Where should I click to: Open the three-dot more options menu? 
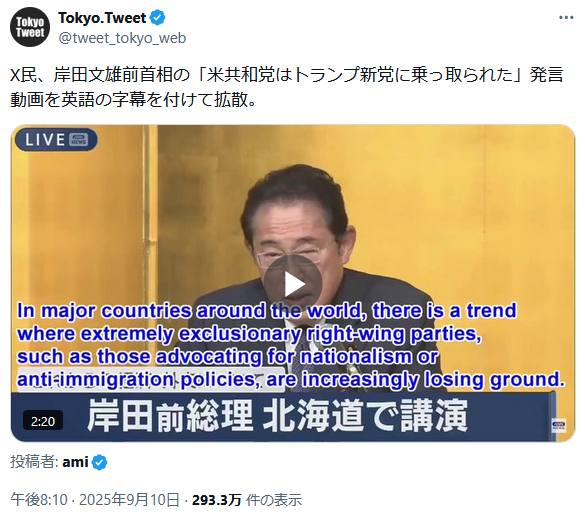(x=566, y=18)
